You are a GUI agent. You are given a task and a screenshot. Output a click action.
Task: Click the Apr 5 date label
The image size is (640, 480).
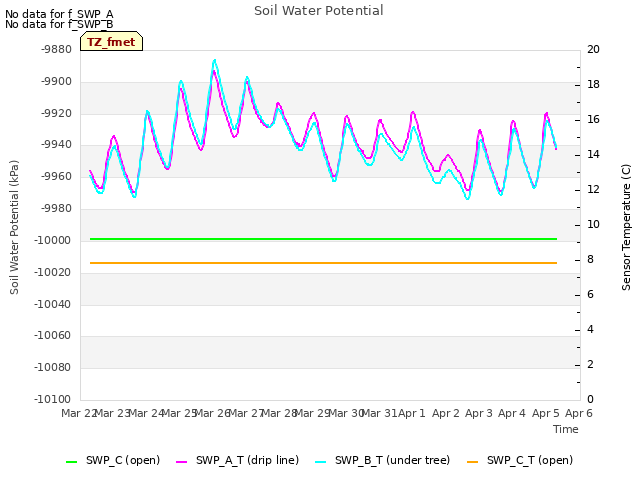coord(545,413)
